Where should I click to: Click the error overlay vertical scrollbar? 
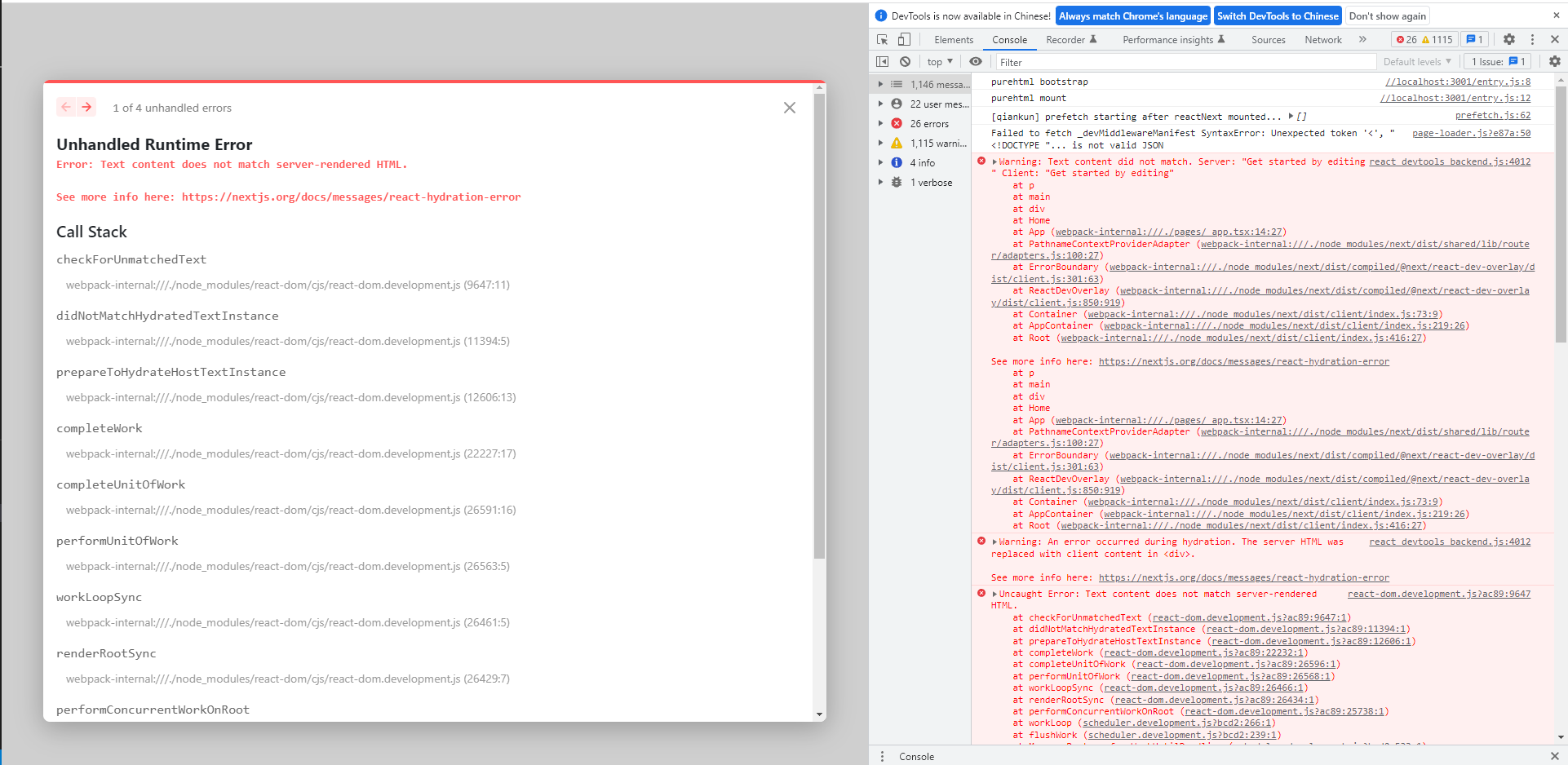click(x=819, y=326)
